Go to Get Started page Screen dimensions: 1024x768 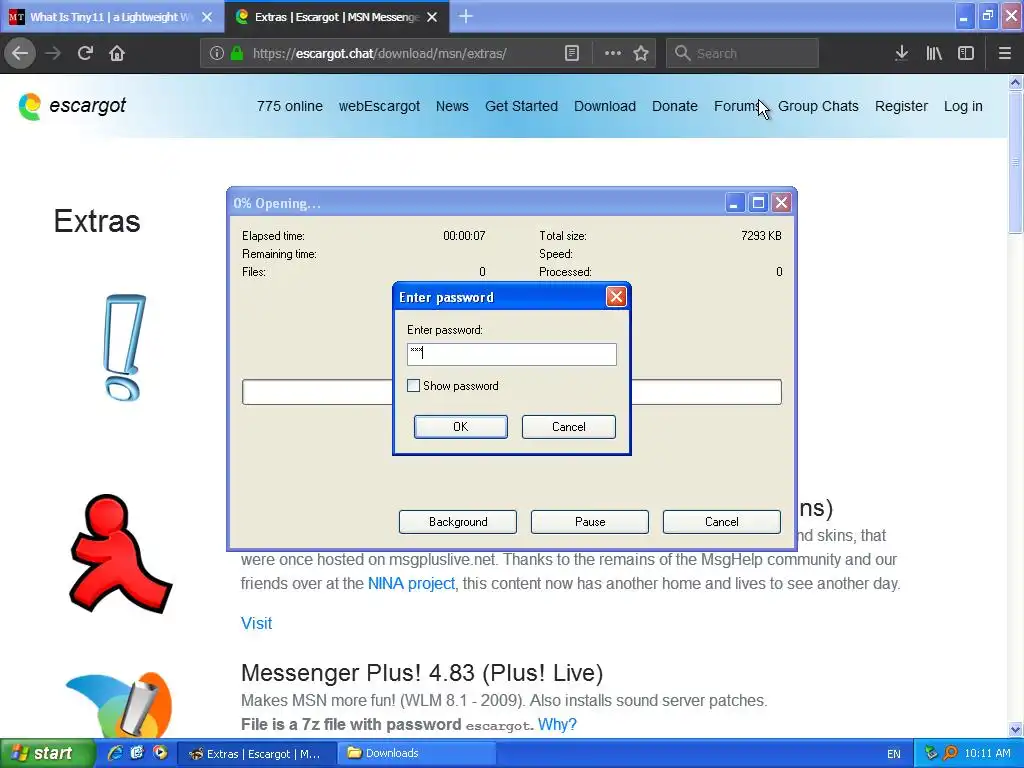521,106
